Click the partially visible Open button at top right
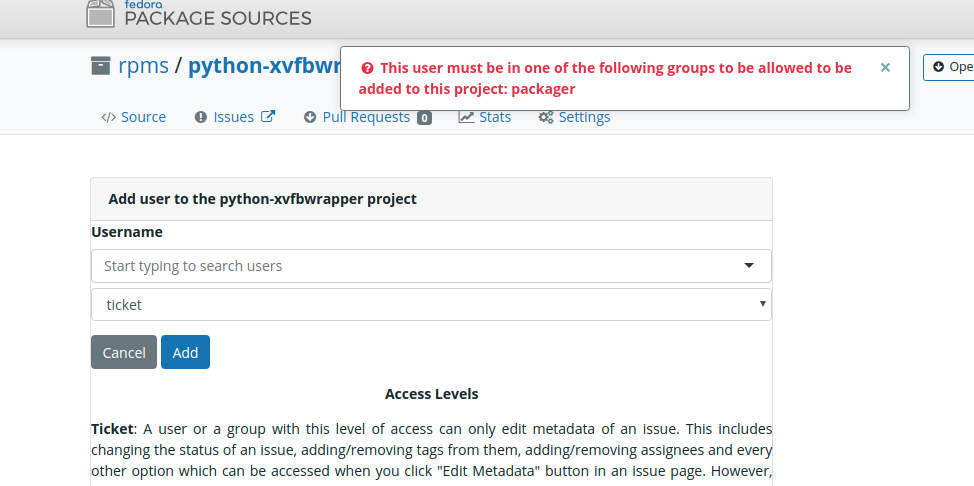 (x=949, y=67)
